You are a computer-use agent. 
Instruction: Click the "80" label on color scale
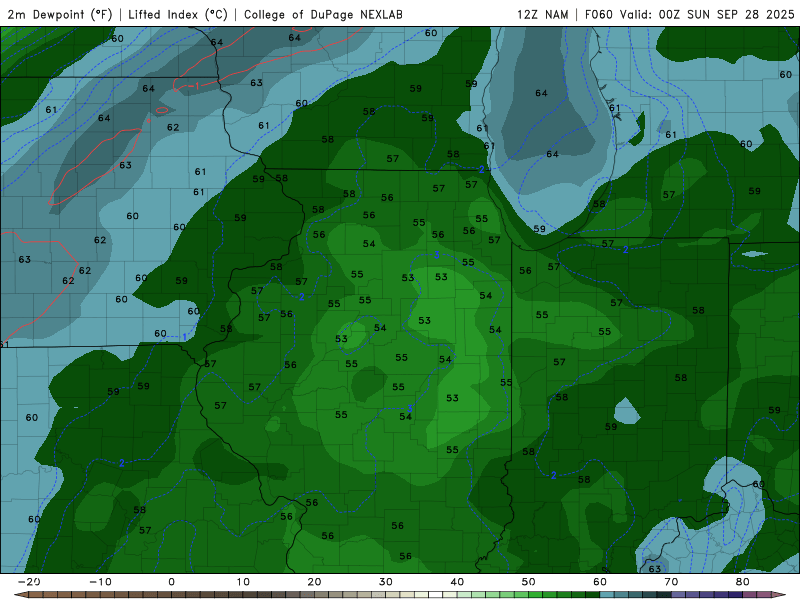(743, 582)
